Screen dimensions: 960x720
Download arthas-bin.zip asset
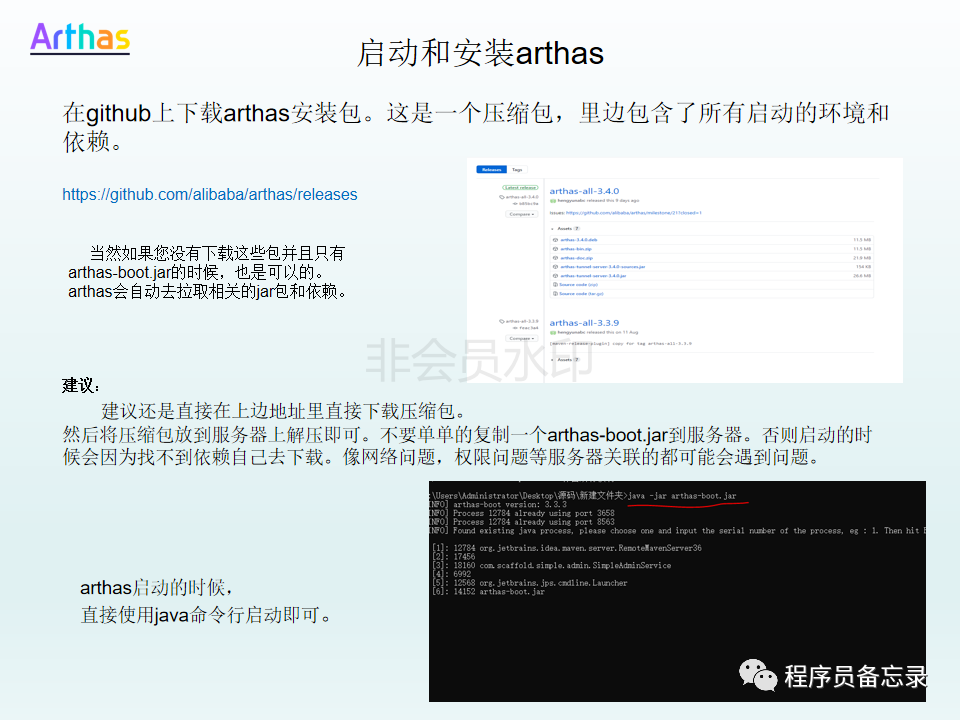(576, 249)
